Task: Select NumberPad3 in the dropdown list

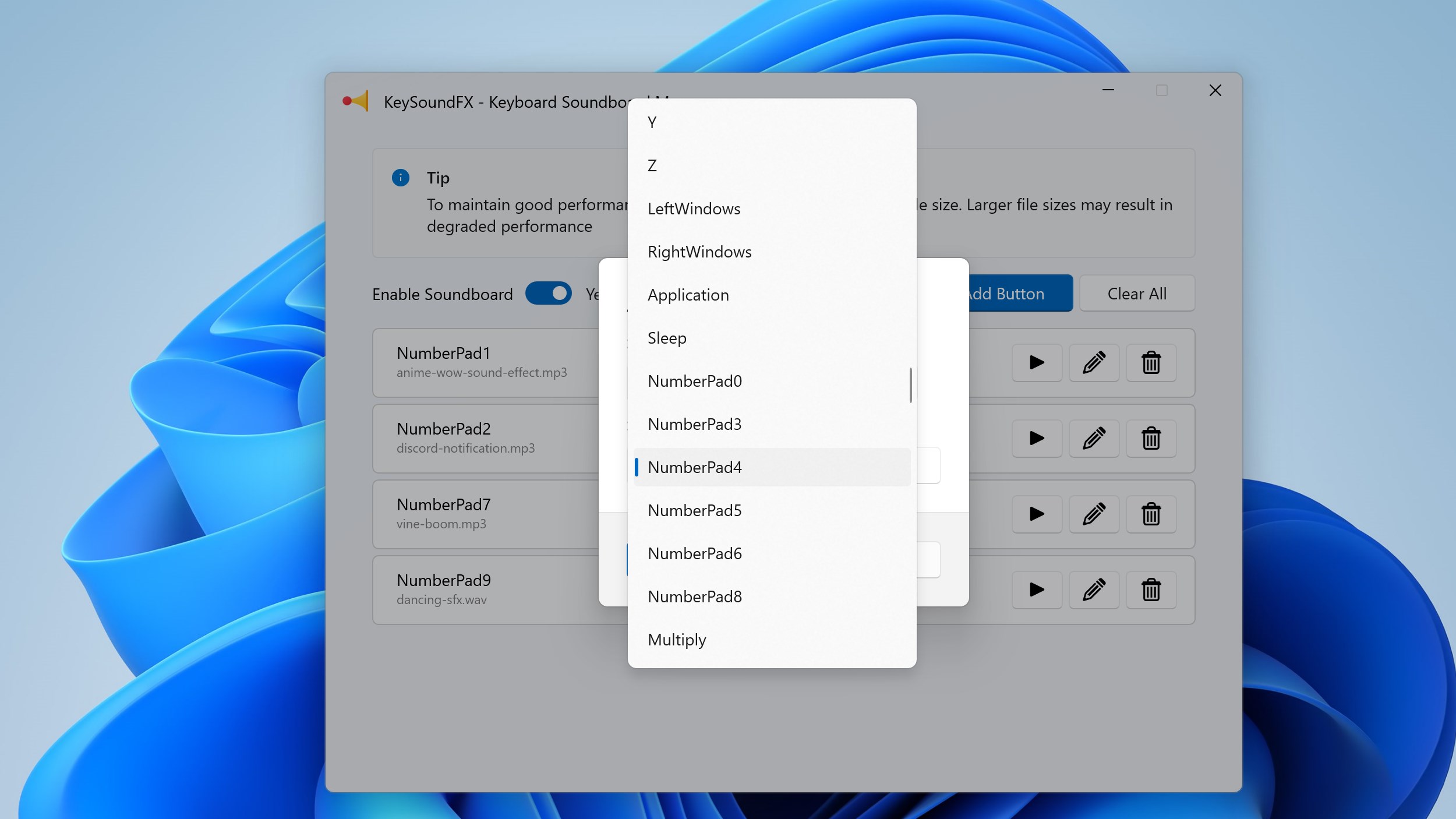Action: point(772,424)
